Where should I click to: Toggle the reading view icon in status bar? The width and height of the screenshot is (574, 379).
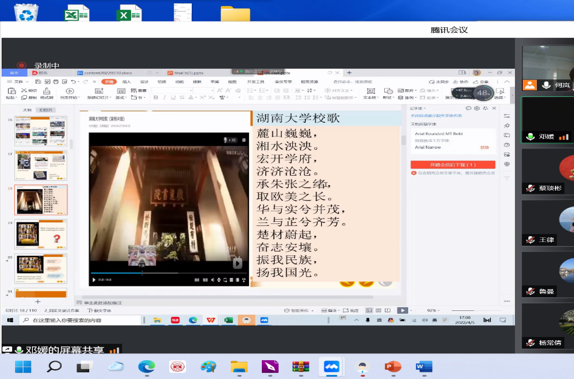point(388,310)
